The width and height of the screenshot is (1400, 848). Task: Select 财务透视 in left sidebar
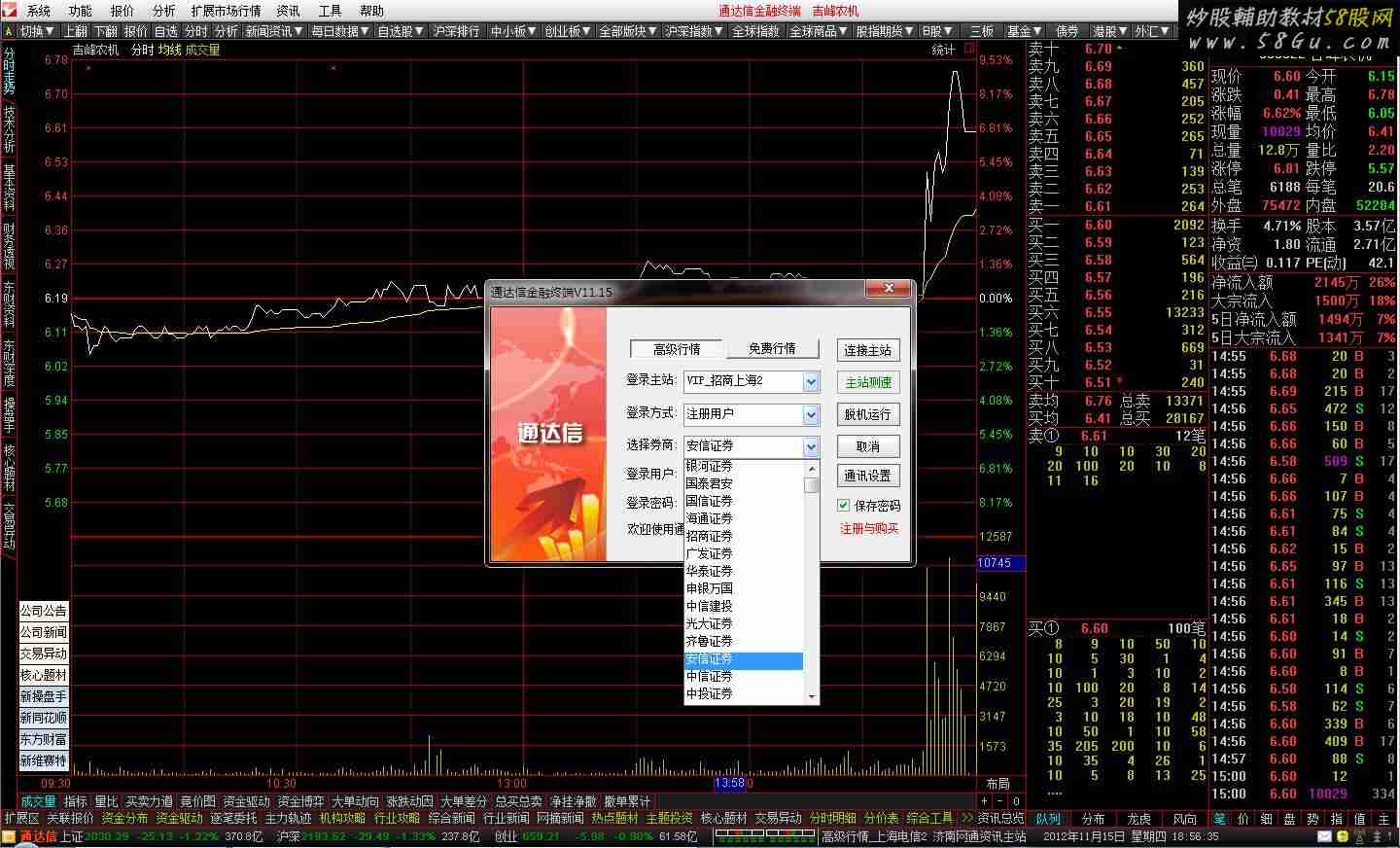(9, 246)
